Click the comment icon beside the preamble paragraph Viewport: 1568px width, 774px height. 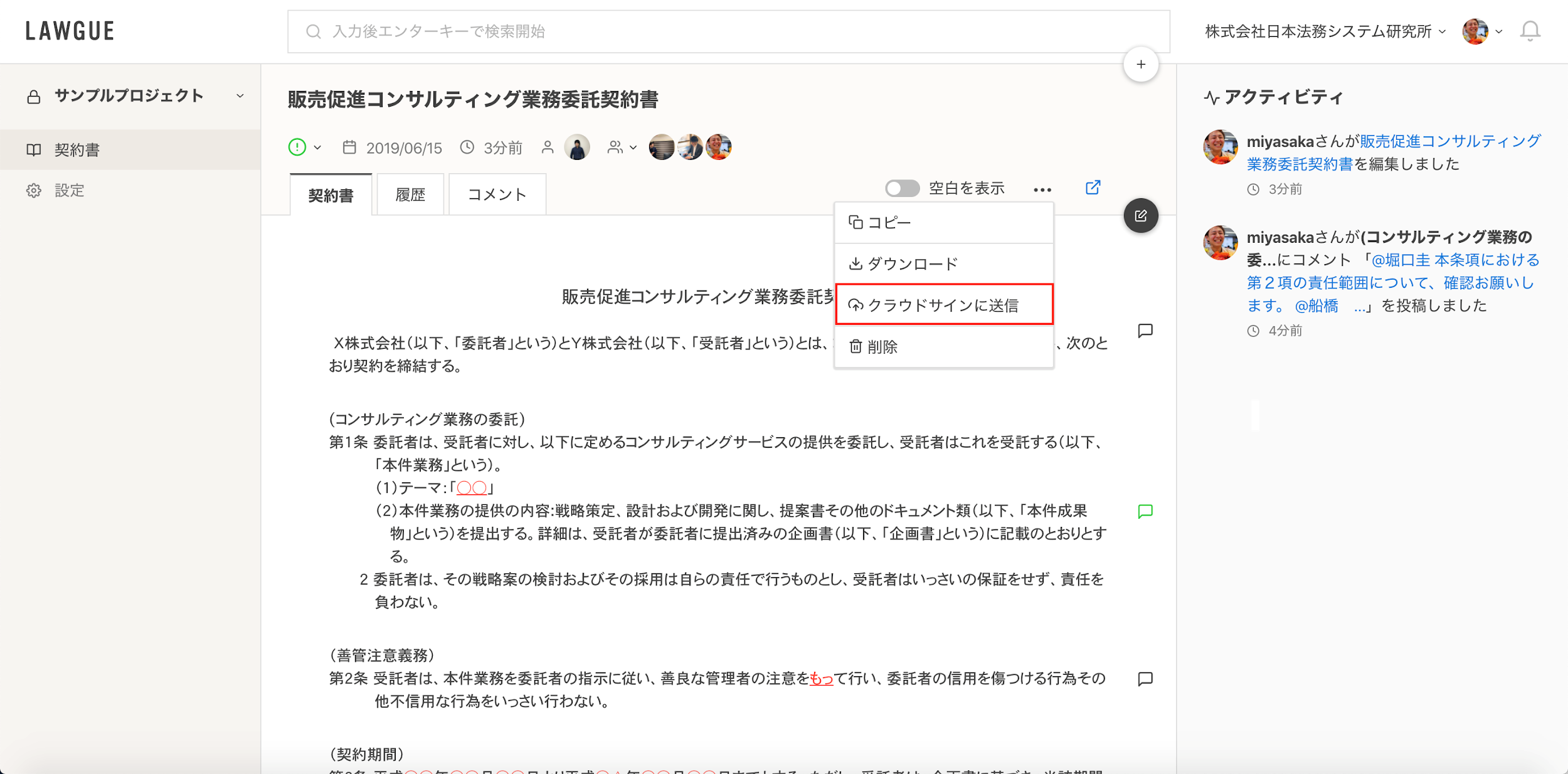1145,331
